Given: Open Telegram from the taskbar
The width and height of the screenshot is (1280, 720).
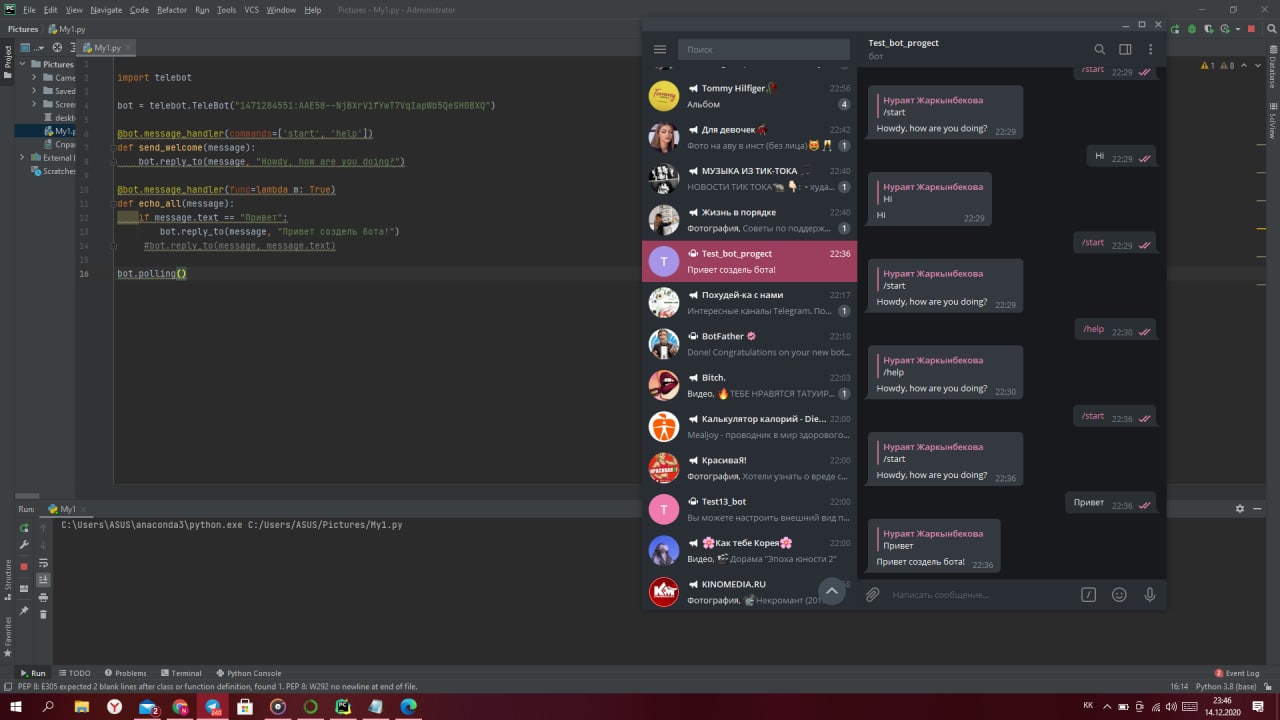Looking at the screenshot, I should [x=212, y=707].
